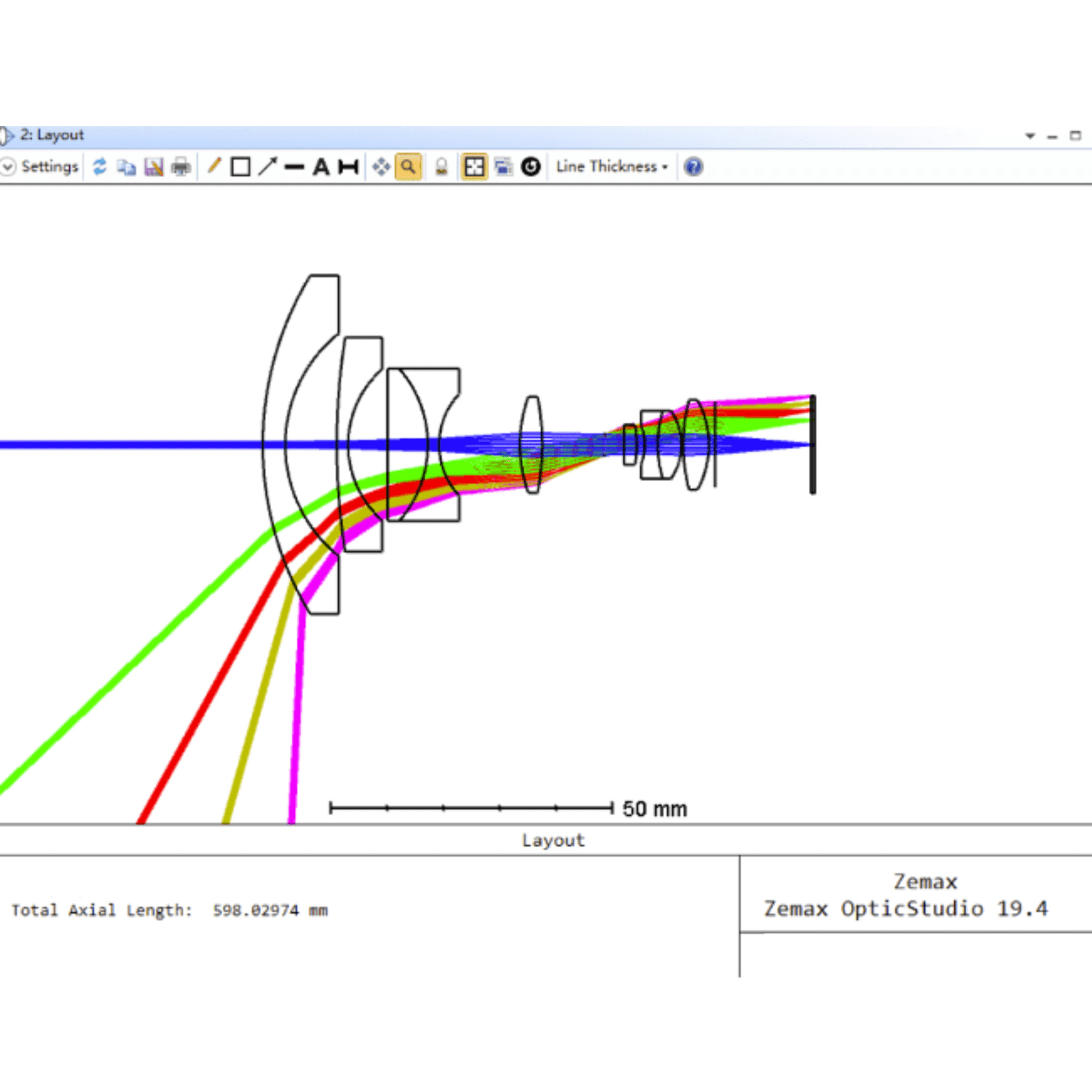
Task: Select the rectangle annotation tool
Action: (241, 167)
